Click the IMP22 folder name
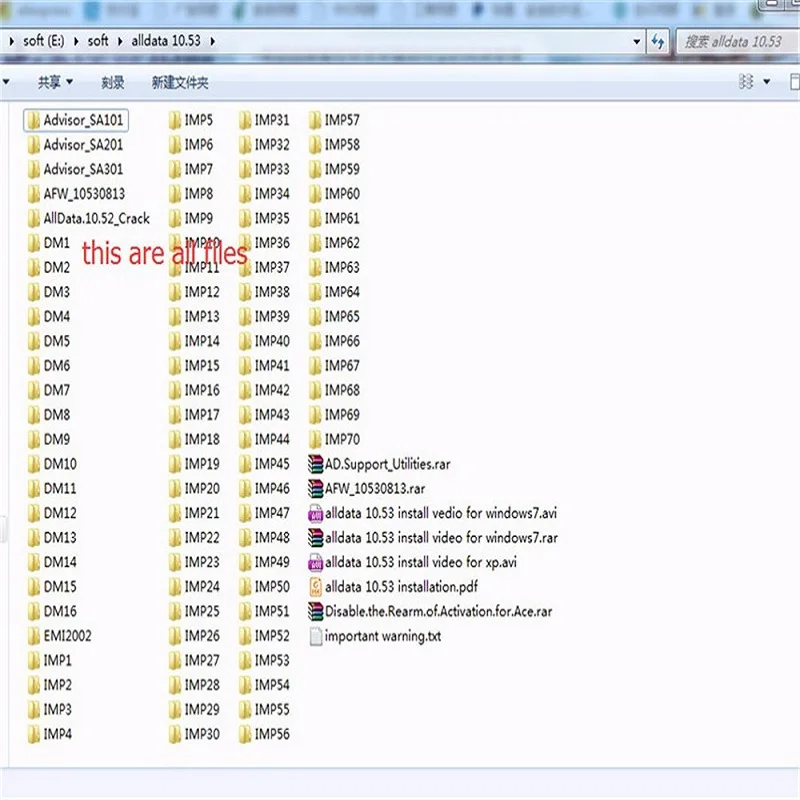Screen dimensions: 800x800 point(202,537)
